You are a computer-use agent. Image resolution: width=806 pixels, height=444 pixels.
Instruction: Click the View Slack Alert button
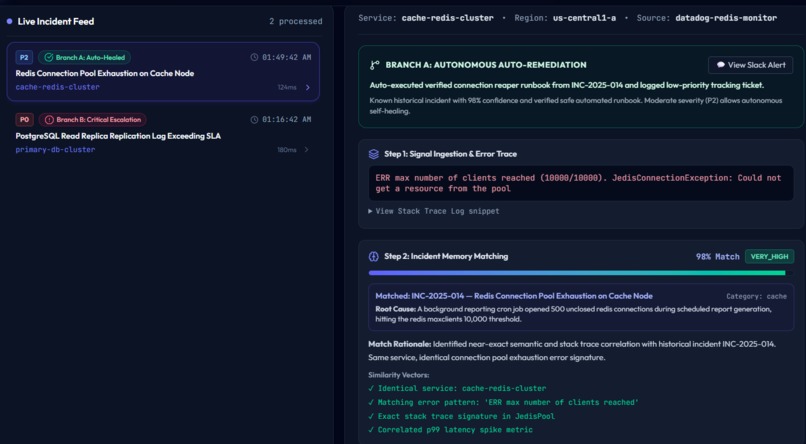coord(750,65)
